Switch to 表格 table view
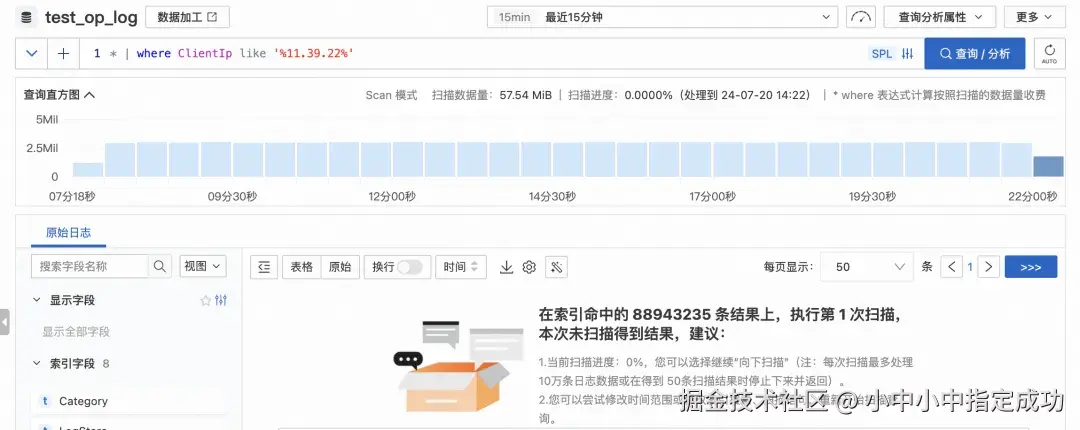 click(302, 267)
